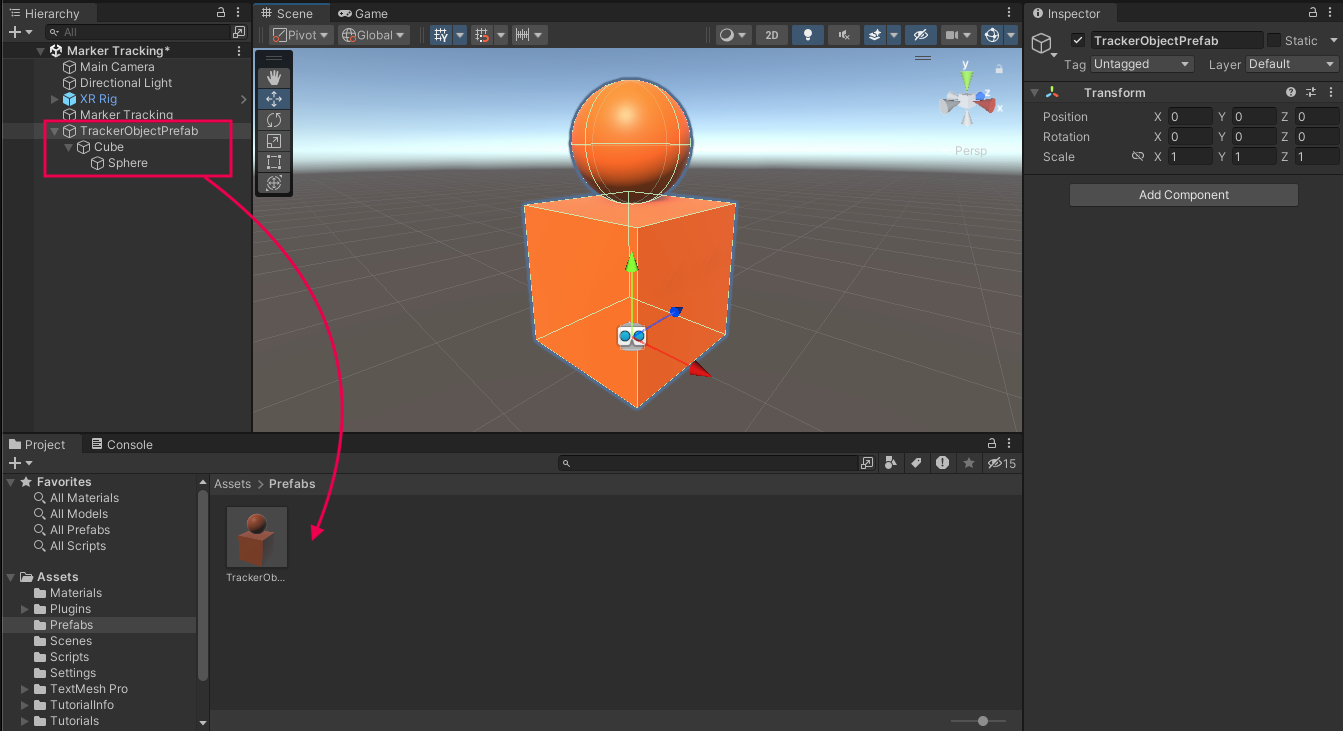
Task: Open the Tag Untagged dropdown
Action: point(1142,64)
